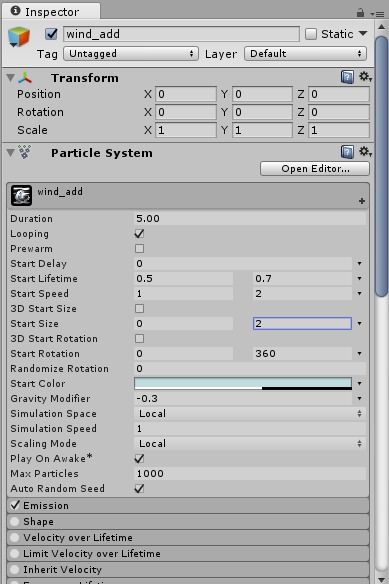389x584 pixels.
Task: Click the scrollbar up arrow
Action: (x=382, y=27)
